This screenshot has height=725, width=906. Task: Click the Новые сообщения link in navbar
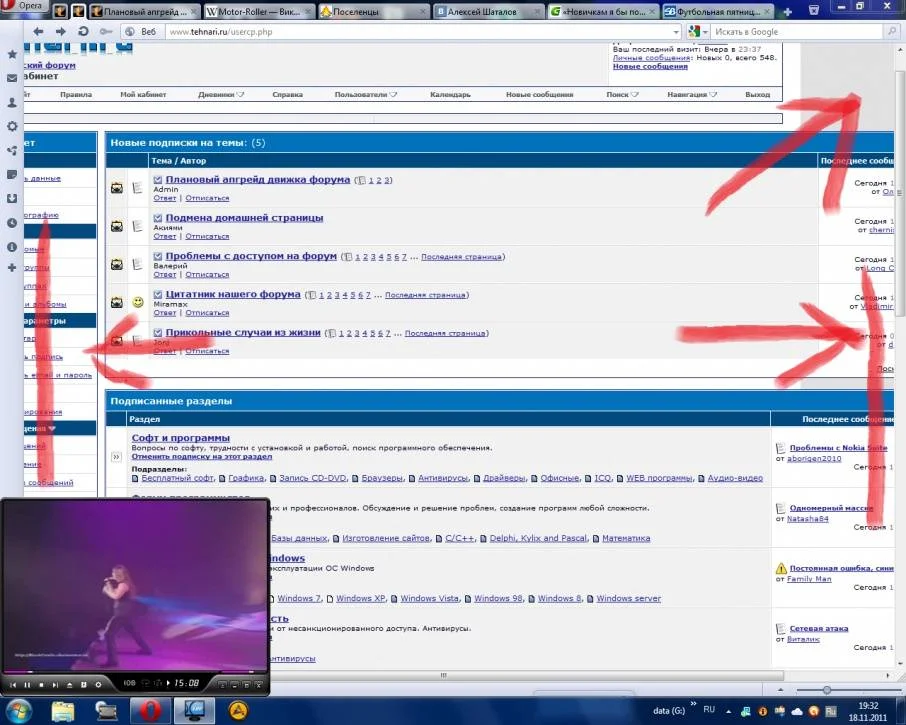coord(539,95)
